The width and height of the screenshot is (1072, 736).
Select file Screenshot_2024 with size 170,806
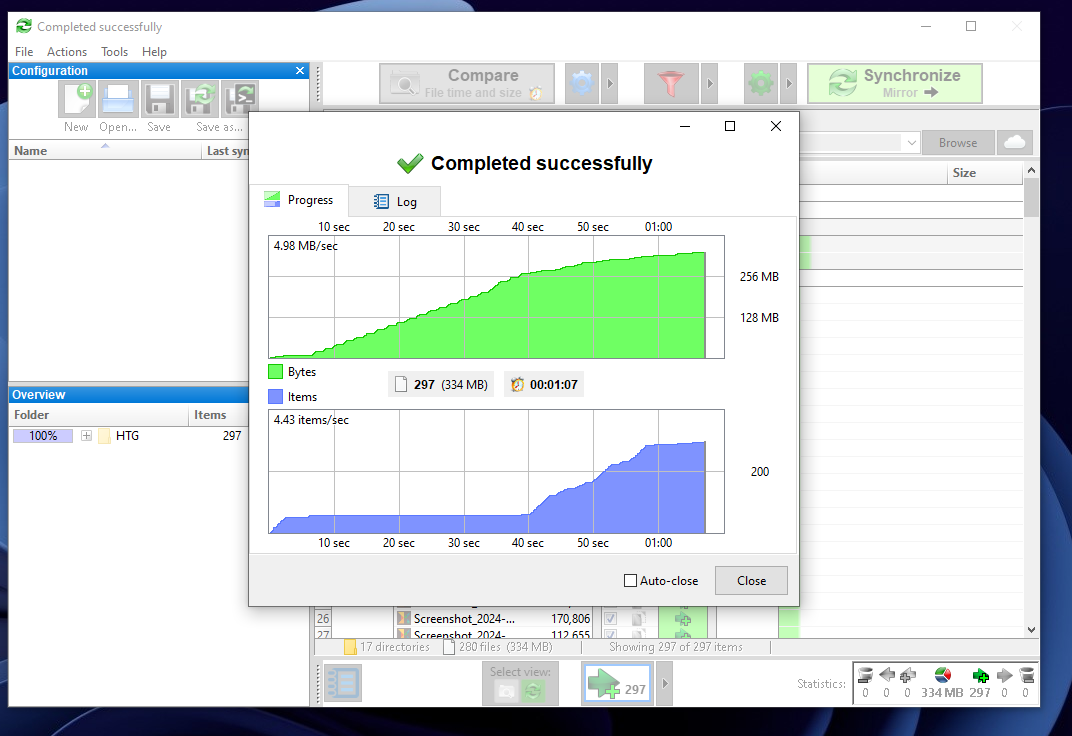pyautogui.click(x=492, y=618)
